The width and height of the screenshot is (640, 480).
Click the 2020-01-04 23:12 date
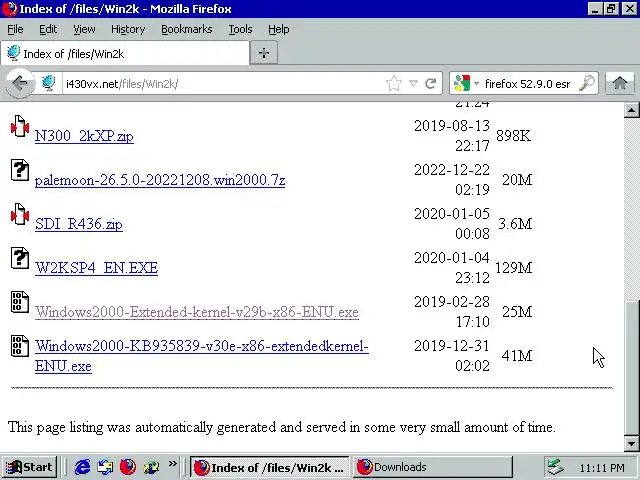tap(452, 268)
